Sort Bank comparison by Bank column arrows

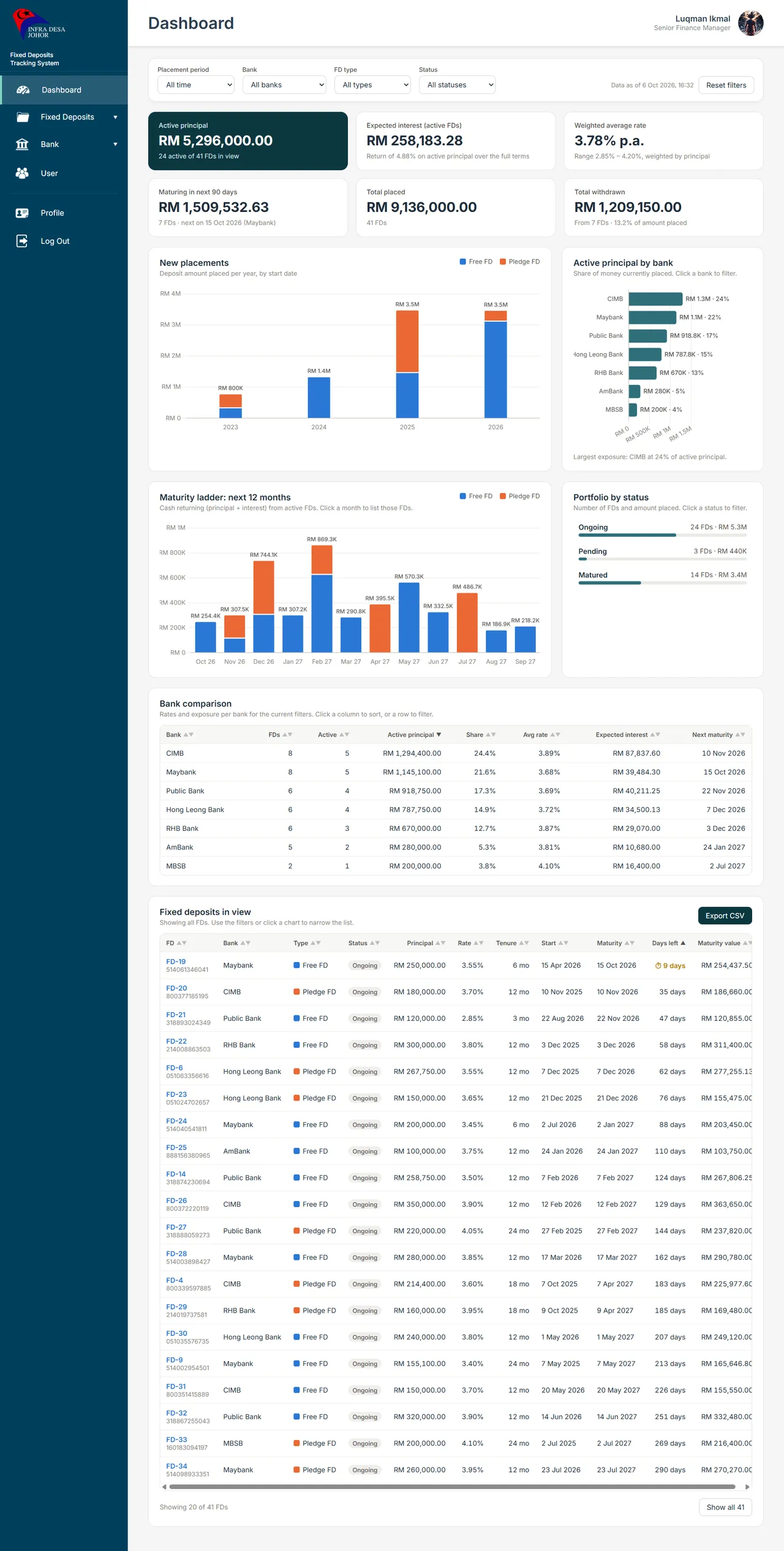pyautogui.click(x=189, y=735)
